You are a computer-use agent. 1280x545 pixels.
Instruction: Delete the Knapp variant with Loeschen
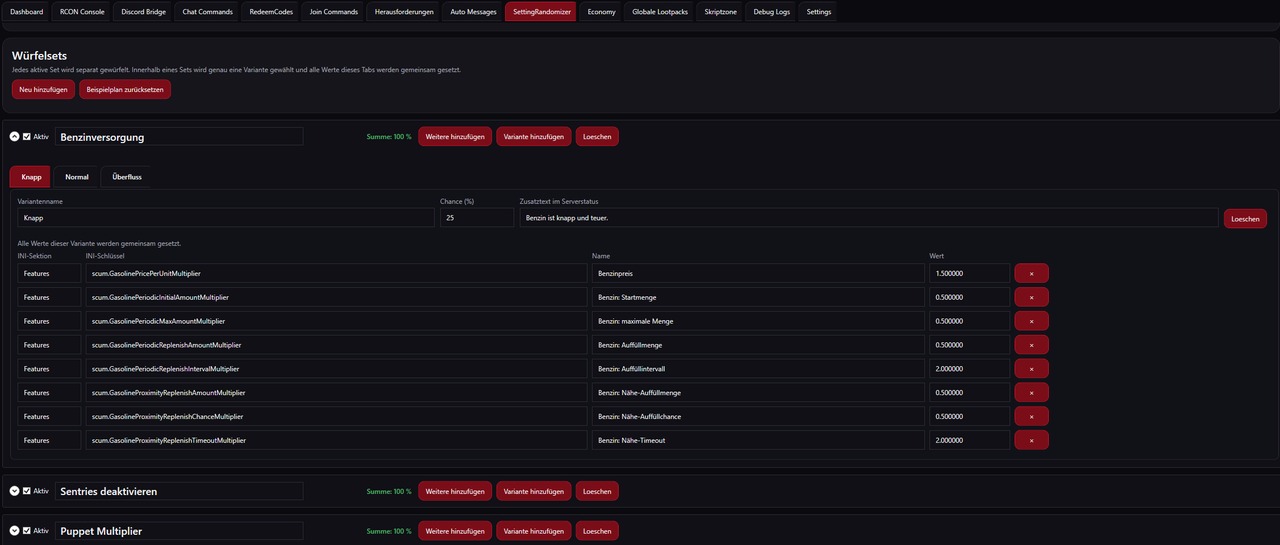1245,218
